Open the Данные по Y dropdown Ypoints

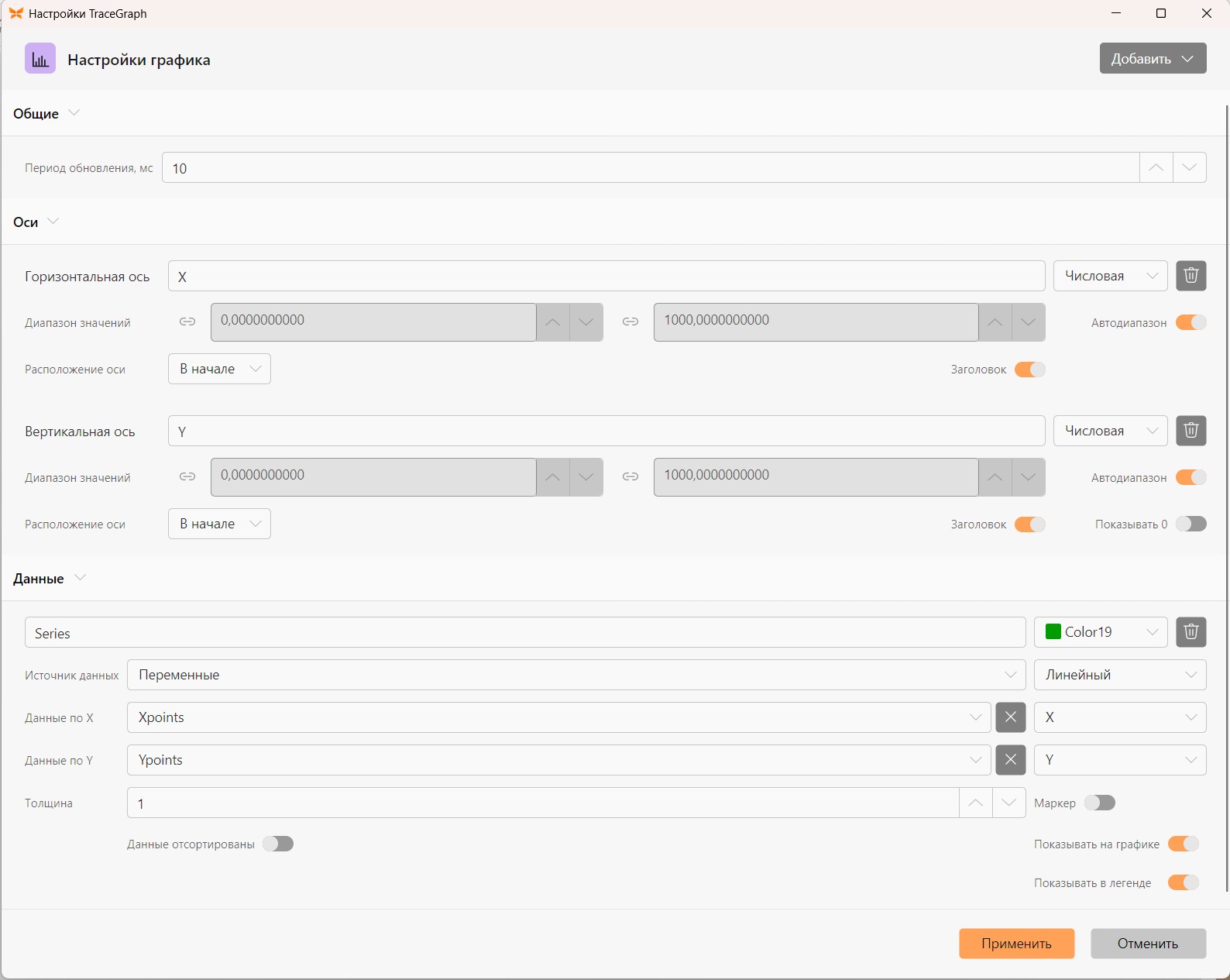click(x=559, y=760)
